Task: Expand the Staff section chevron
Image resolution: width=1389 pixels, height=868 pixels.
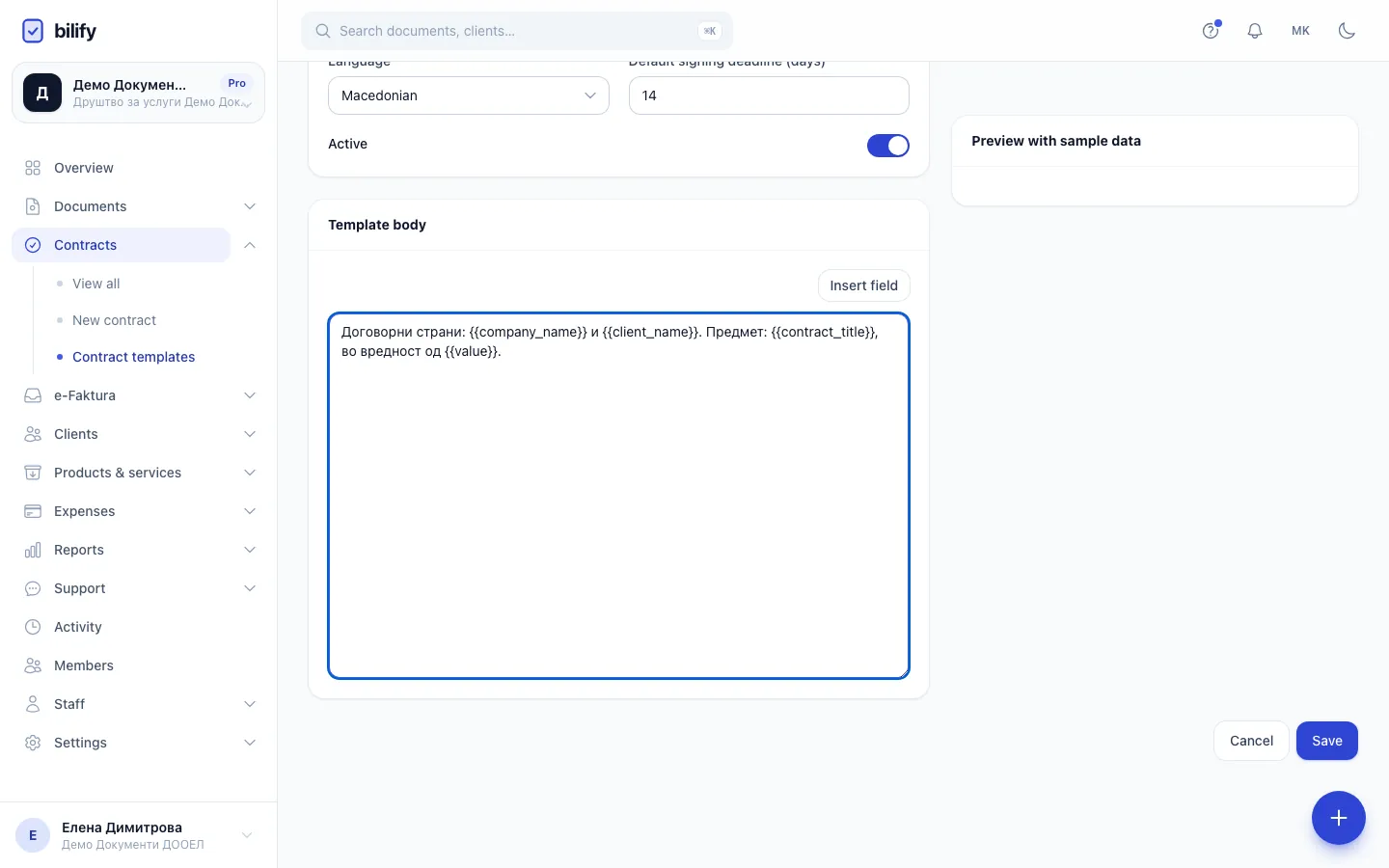Action: 250,704
